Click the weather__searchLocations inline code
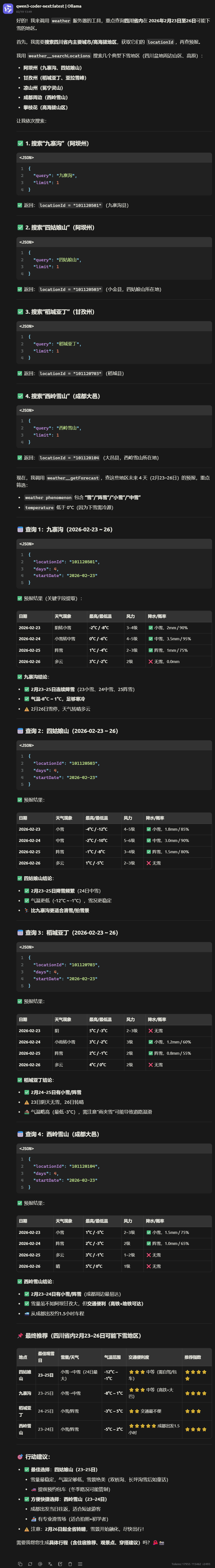 click(x=59, y=55)
